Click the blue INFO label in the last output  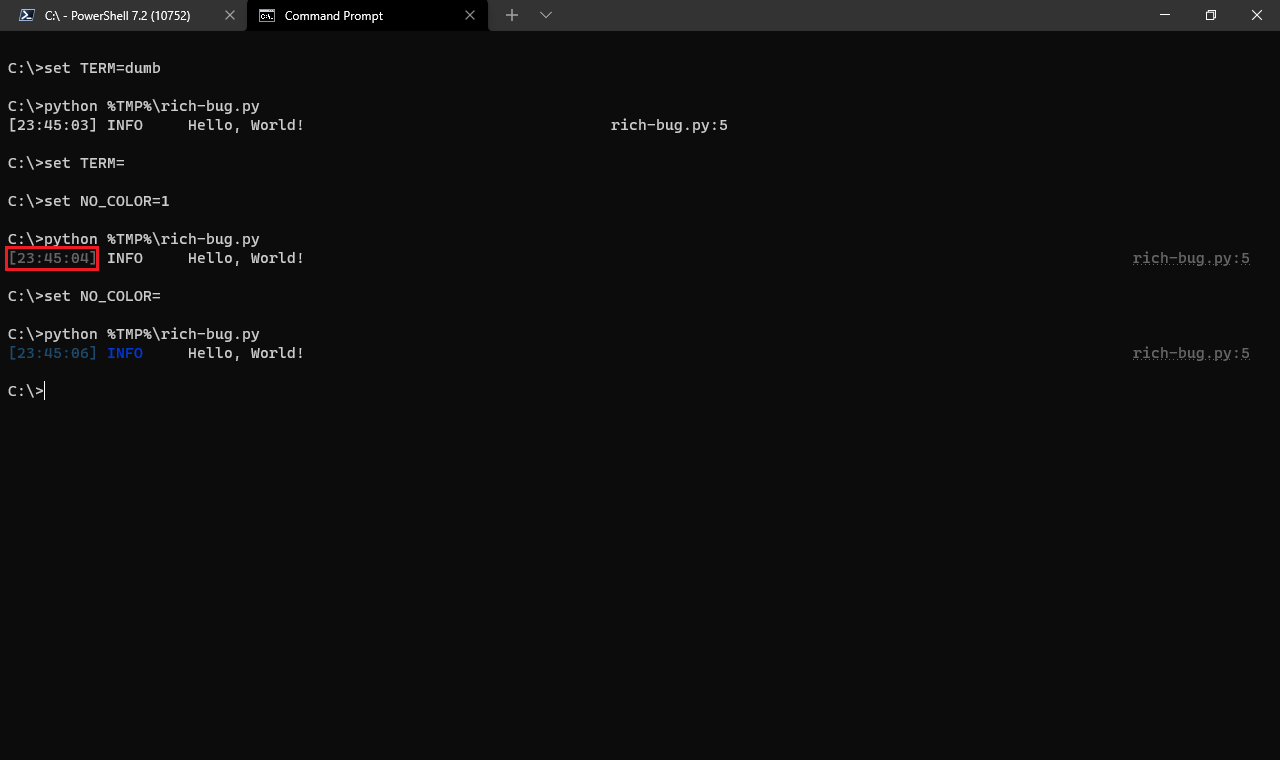coord(125,353)
